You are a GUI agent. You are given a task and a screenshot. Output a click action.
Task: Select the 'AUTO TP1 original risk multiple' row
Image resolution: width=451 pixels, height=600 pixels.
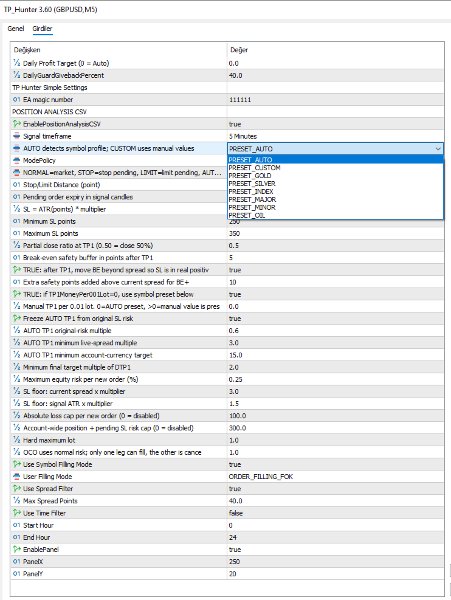[x=227, y=331]
